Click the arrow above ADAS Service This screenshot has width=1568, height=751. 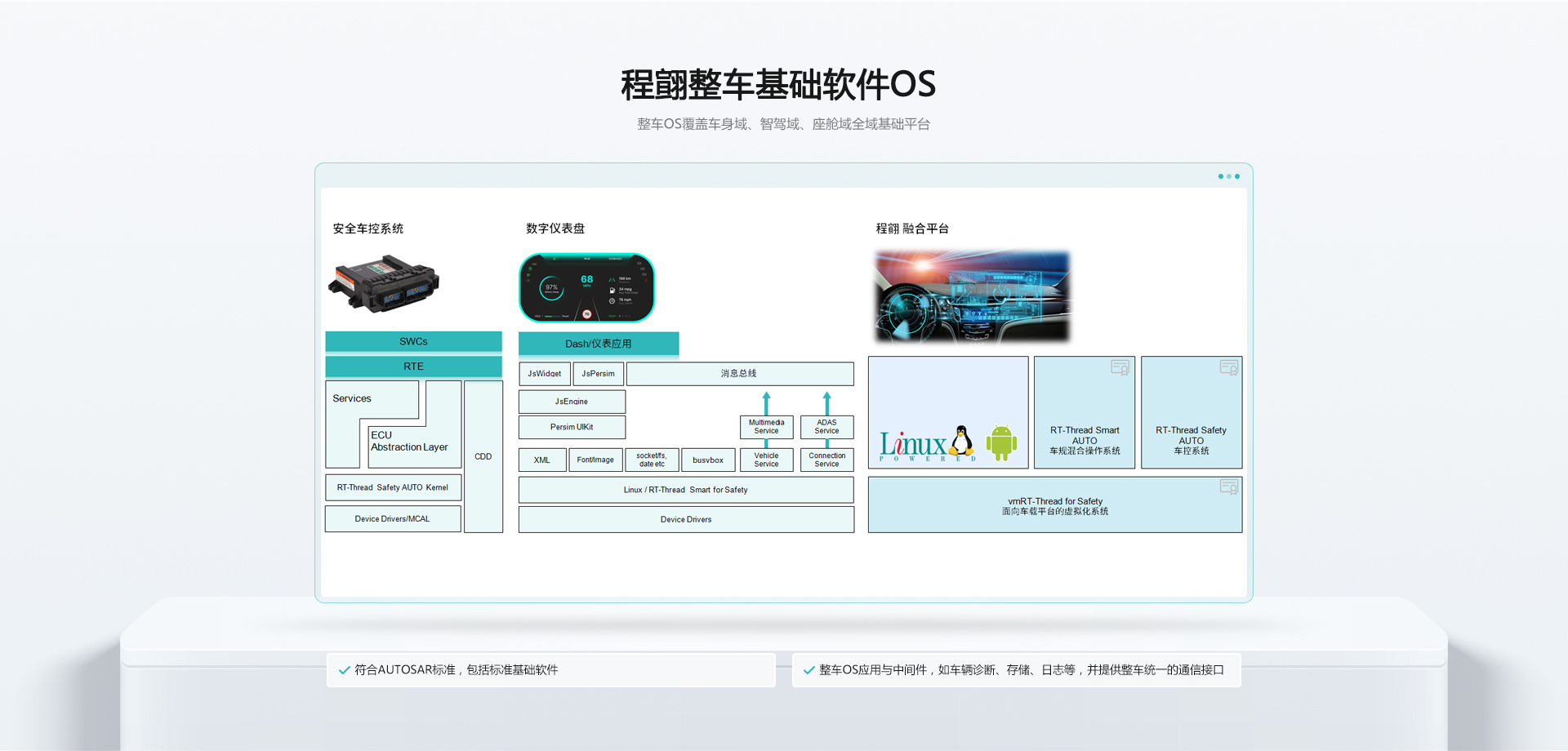coord(826,402)
